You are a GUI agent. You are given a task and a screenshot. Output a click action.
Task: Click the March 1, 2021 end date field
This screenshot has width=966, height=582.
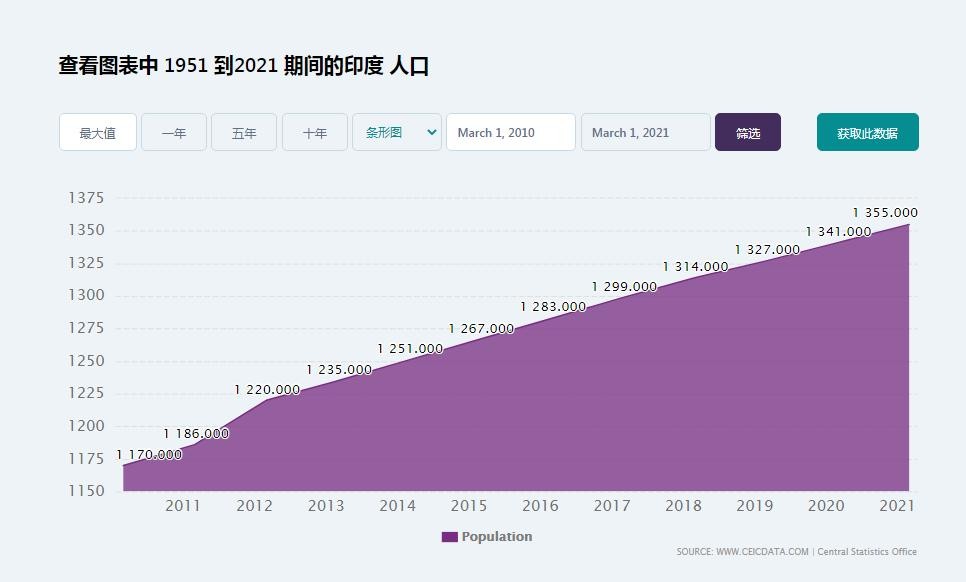click(x=645, y=133)
